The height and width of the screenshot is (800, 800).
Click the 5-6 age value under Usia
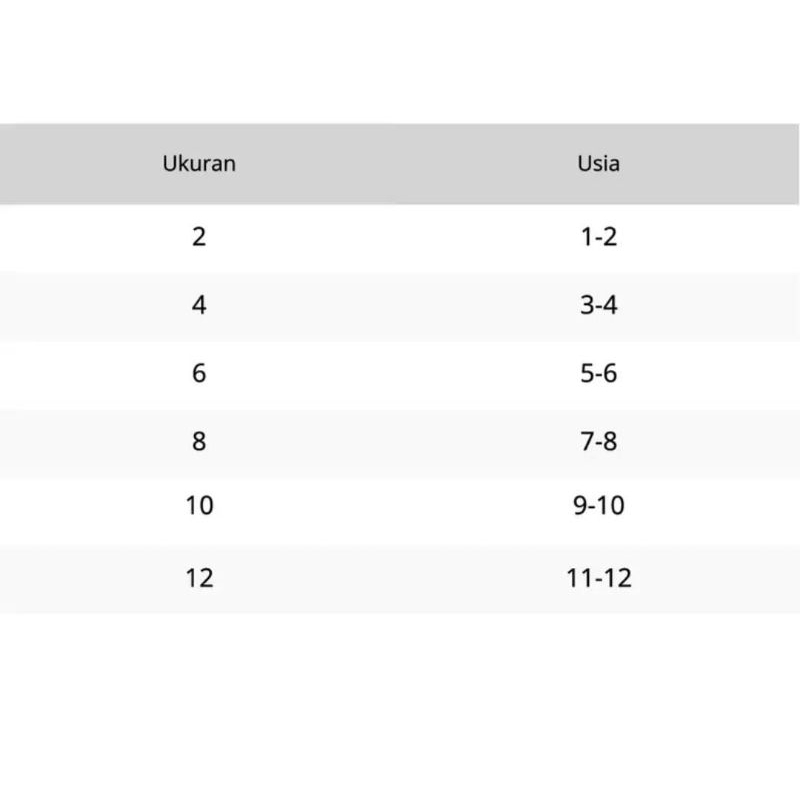pos(598,373)
